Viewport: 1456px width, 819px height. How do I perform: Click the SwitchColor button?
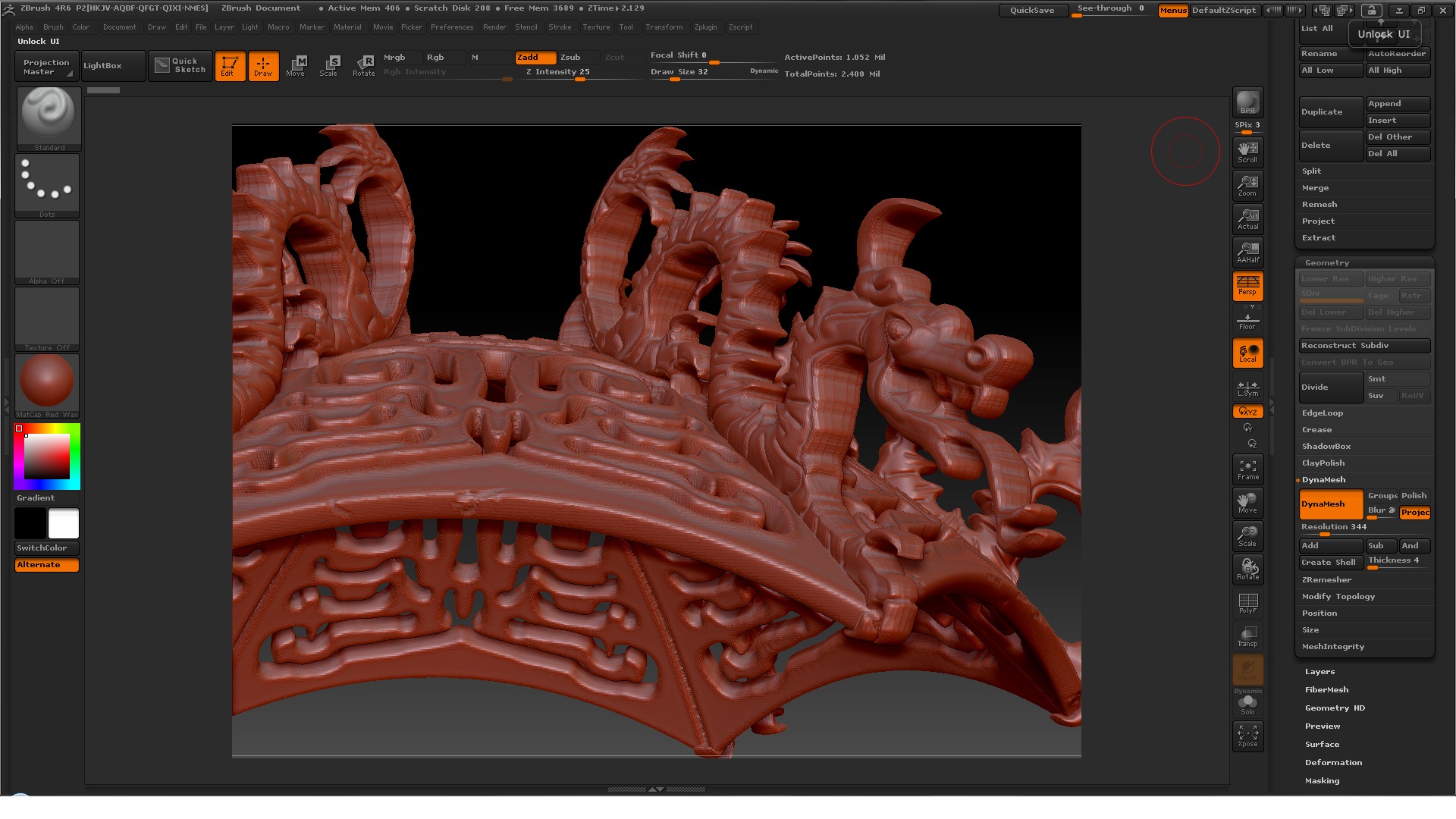tap(47, 548)
